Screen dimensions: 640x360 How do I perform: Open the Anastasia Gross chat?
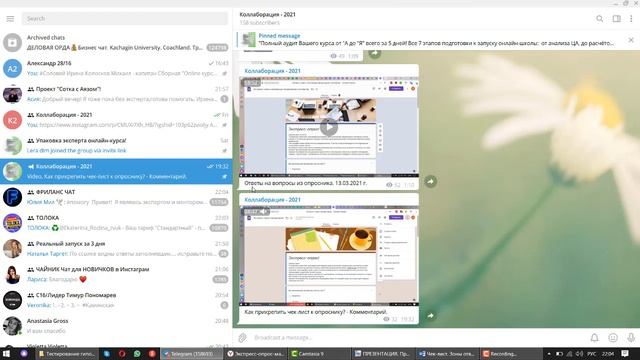pos(116,325)
